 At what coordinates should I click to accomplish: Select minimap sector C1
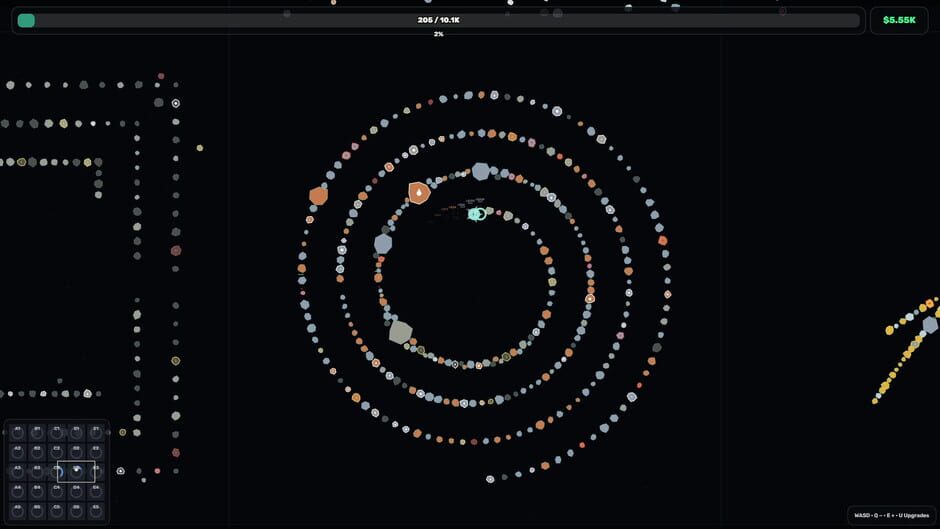click(x=57, y=432)
